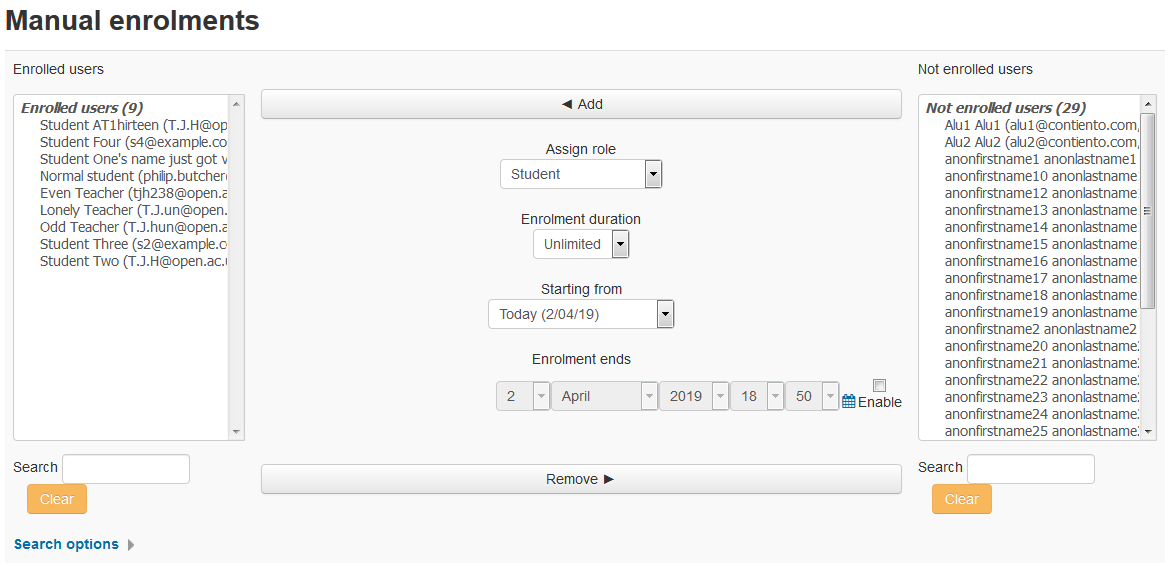Click the Add button
1174x566 pixels.
point(581,104)
